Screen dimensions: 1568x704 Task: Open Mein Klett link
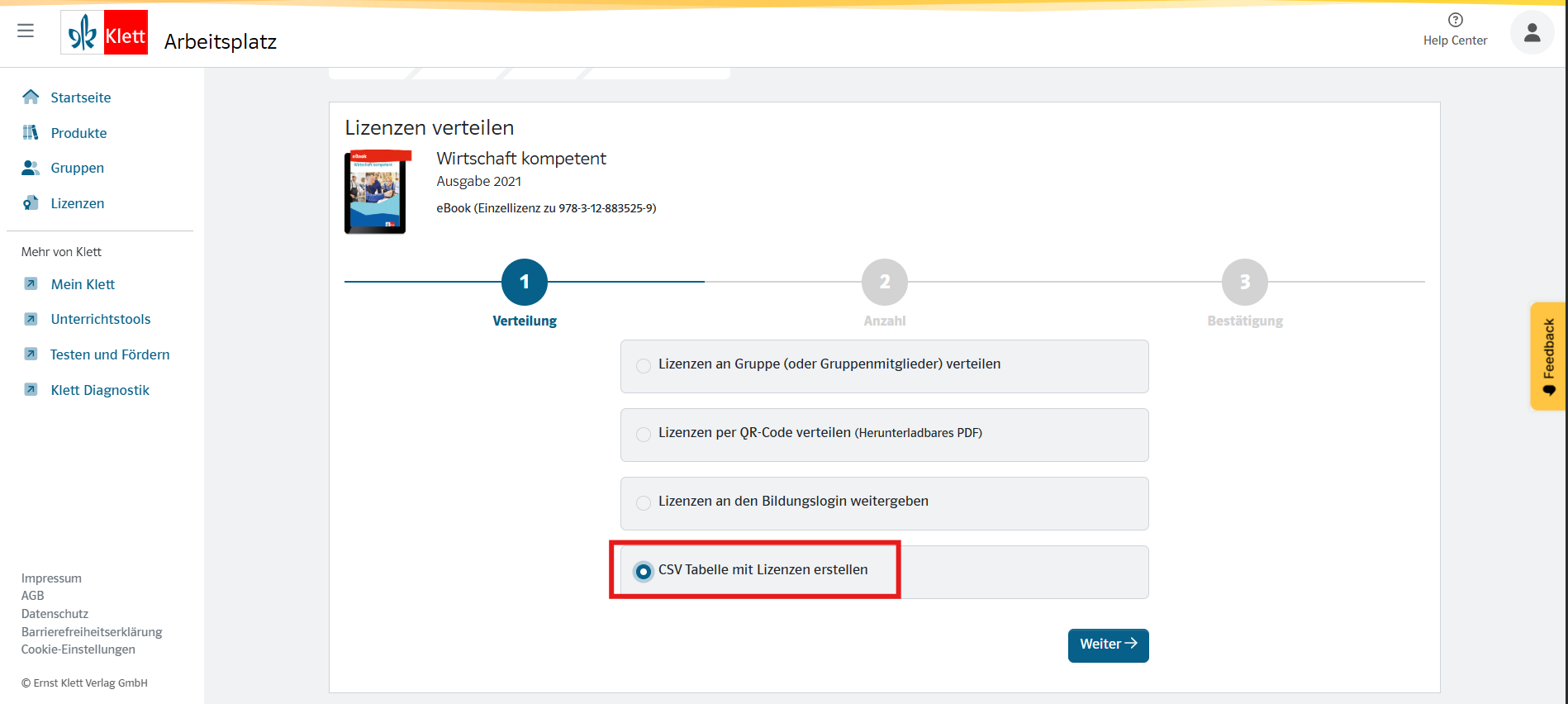coord(83,284)
